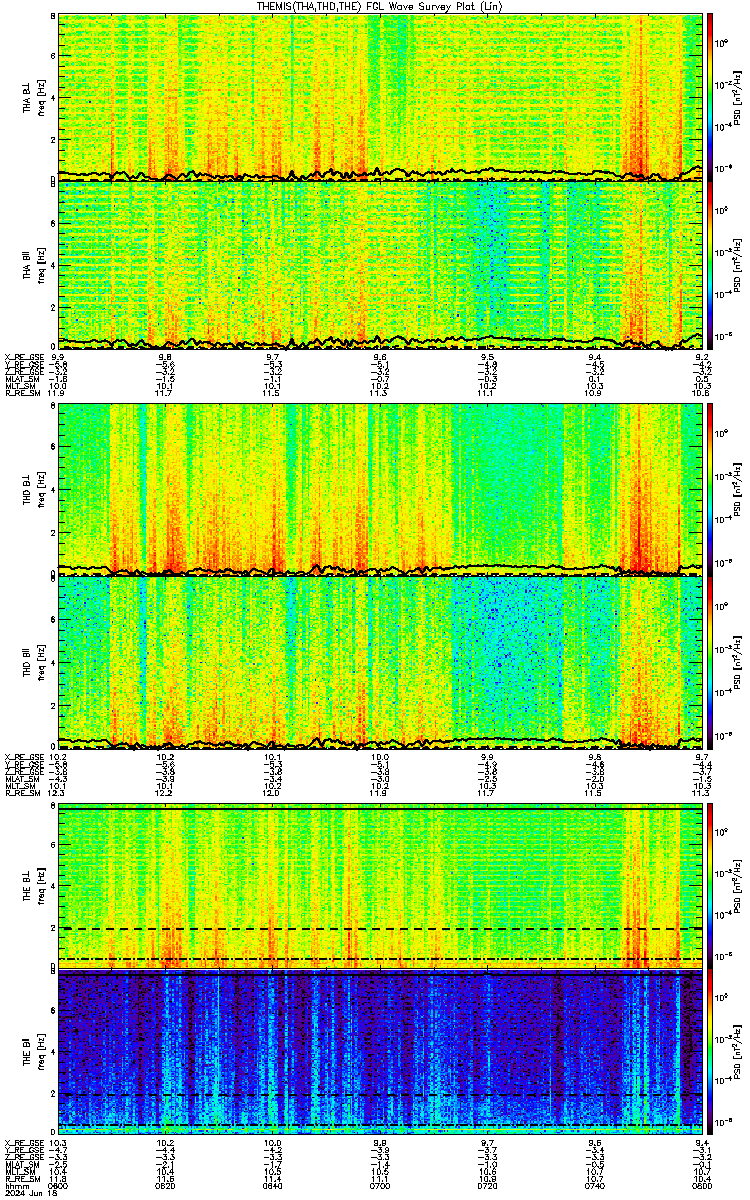This screenshot has width=750, height=1200.
Task: Click the THD BL spectrogram panel
Action: tap(380, 489)
